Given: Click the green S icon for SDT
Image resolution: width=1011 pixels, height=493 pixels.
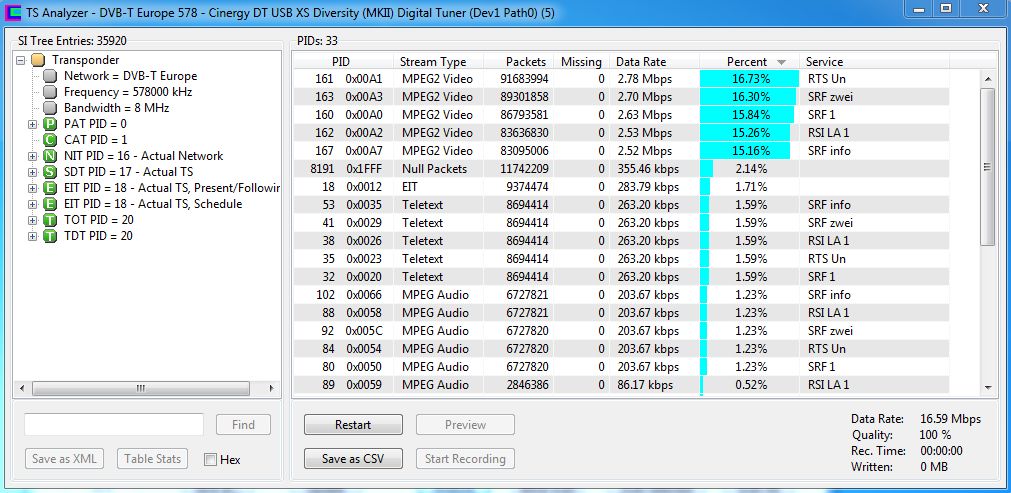Looking at the screenshot, I should click(x=49, y=172).
